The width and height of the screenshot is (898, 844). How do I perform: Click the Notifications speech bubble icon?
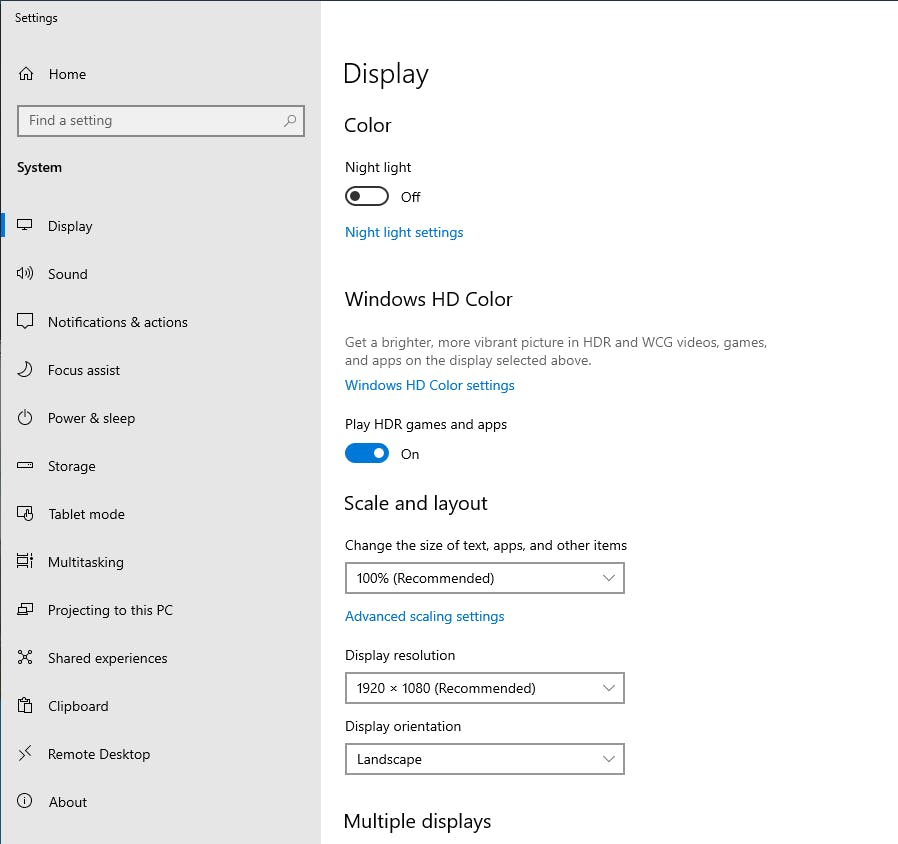coord(25,321)
